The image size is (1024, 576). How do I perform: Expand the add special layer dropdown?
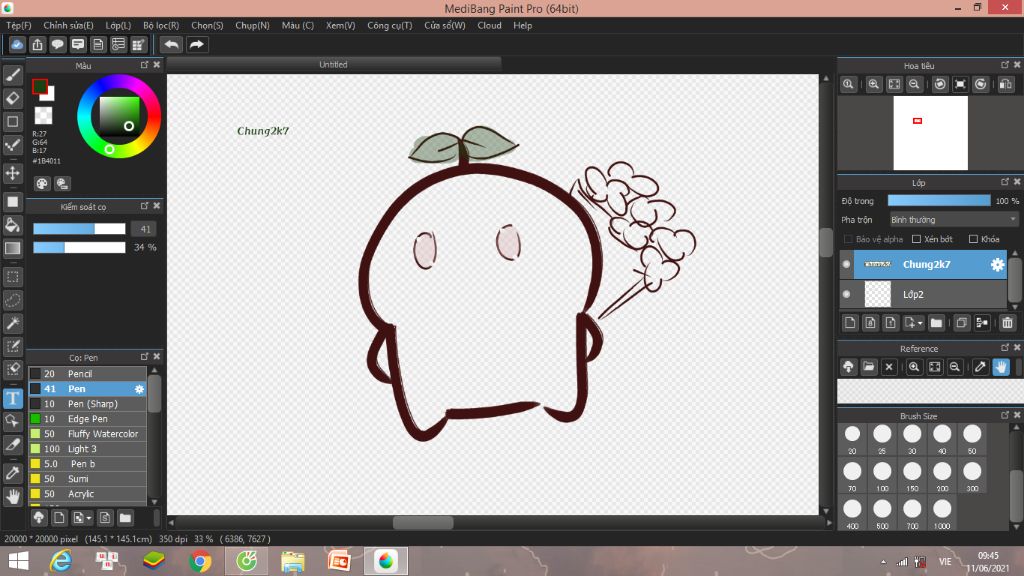(x=914, y=323)
